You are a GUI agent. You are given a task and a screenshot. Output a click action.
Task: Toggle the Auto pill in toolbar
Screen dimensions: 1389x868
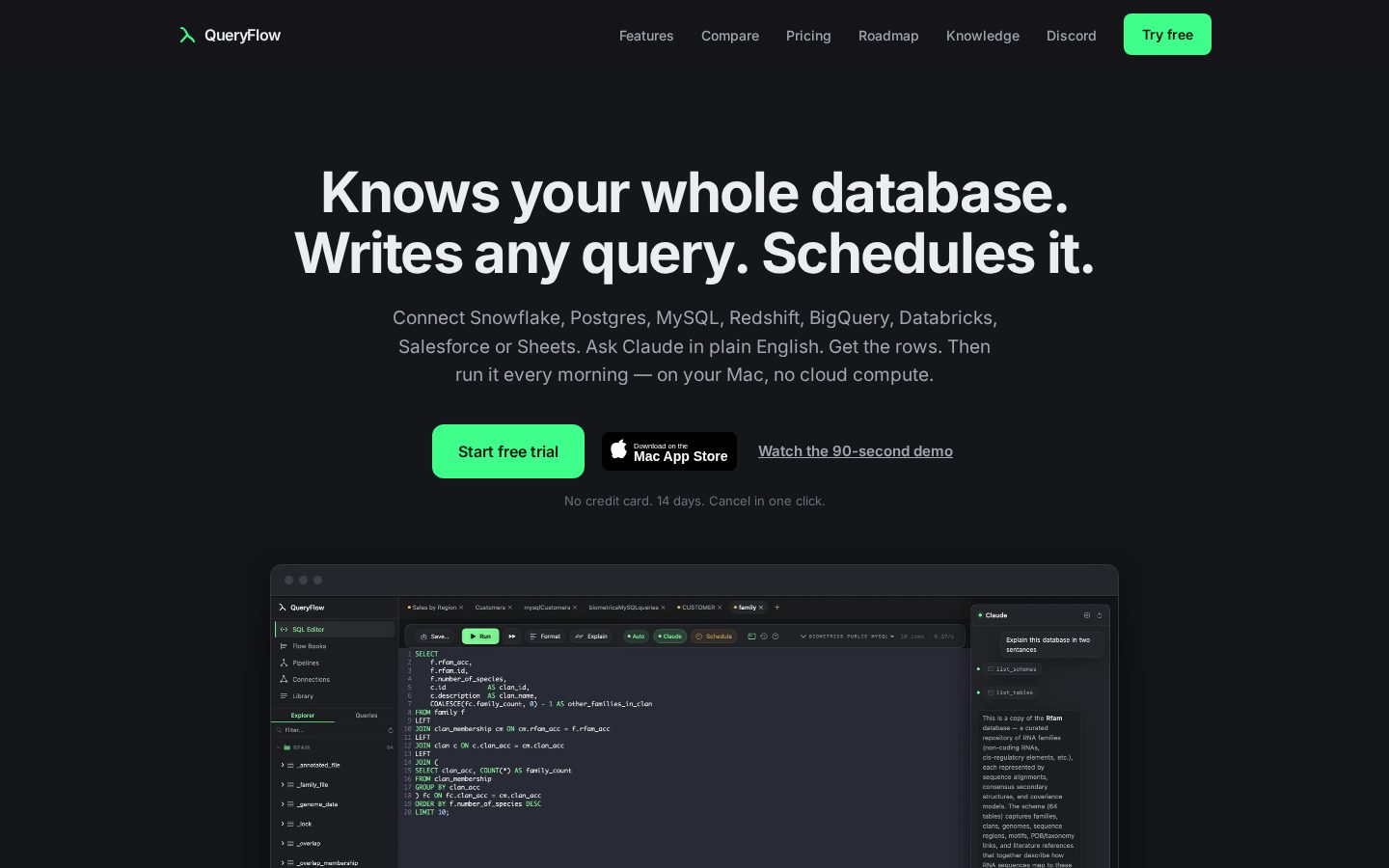click(x=636, y=637)
